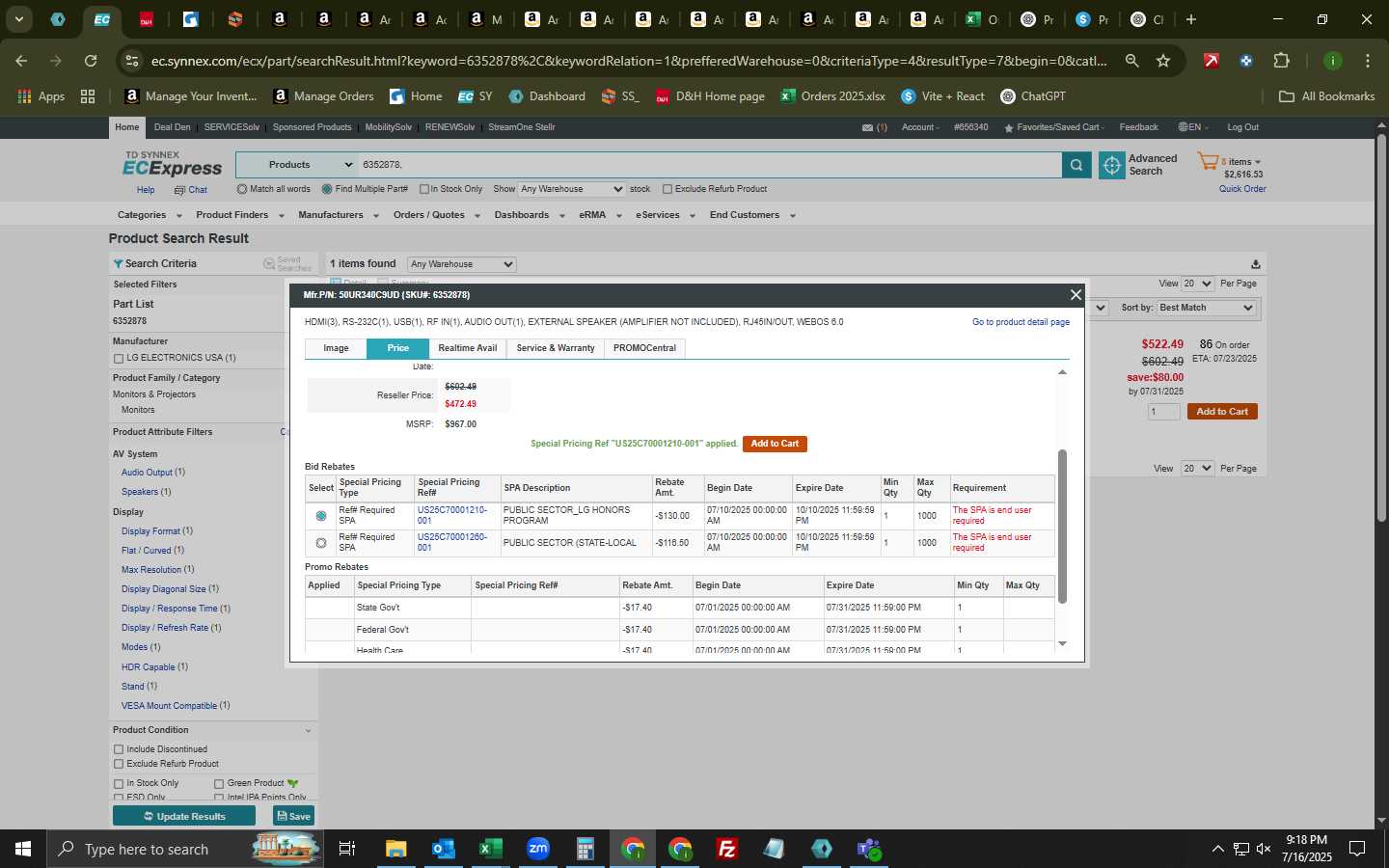Open the shopping cart icon
The width and height of the screenshot is (1389, 868).
coord(1208,162)
